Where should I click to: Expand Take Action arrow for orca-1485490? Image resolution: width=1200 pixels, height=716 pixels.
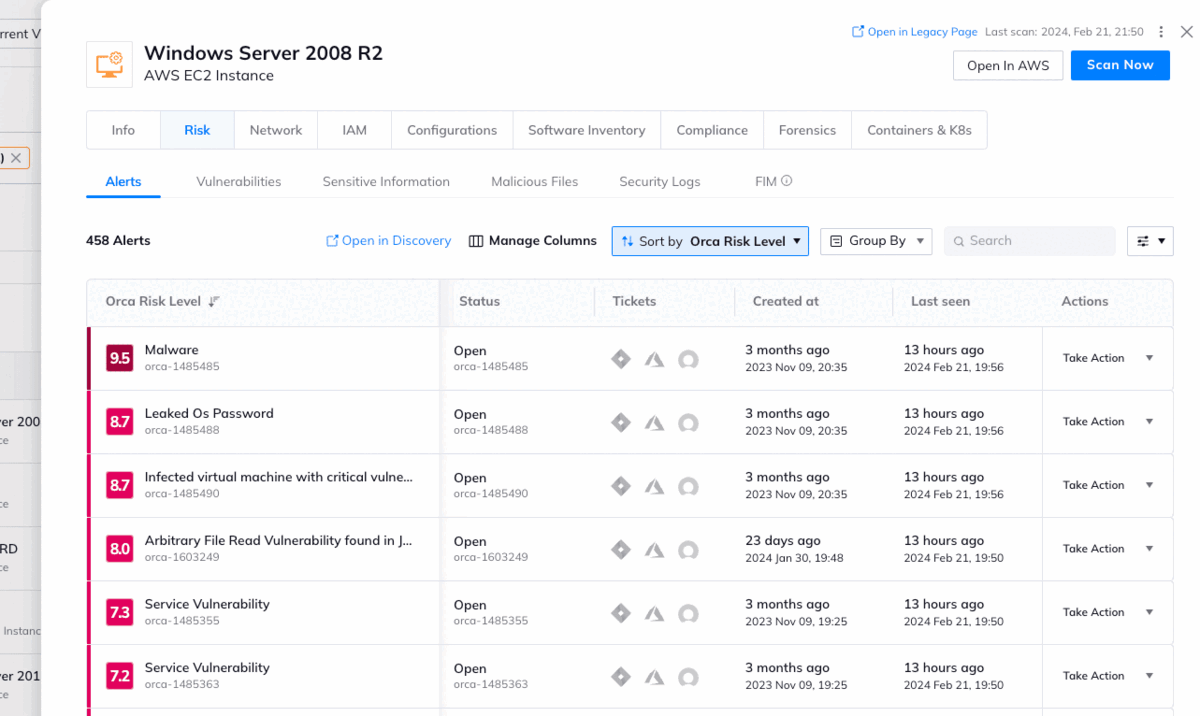point(1149,485)
